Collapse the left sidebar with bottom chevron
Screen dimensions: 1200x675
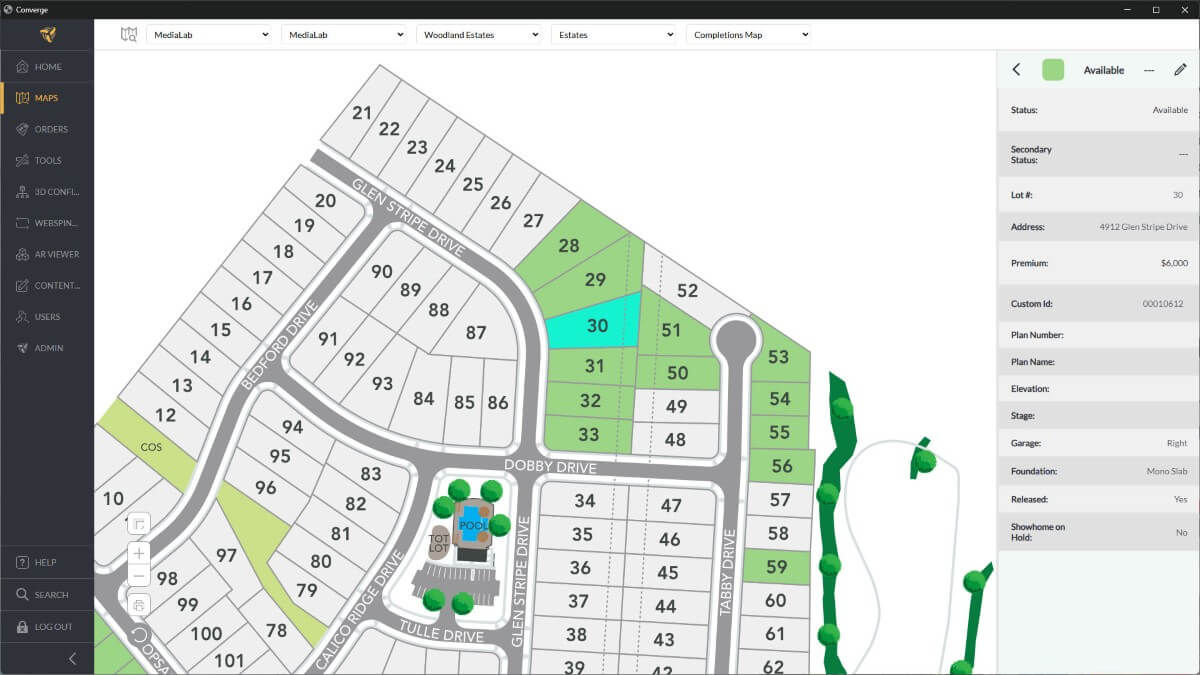point(72,658)
